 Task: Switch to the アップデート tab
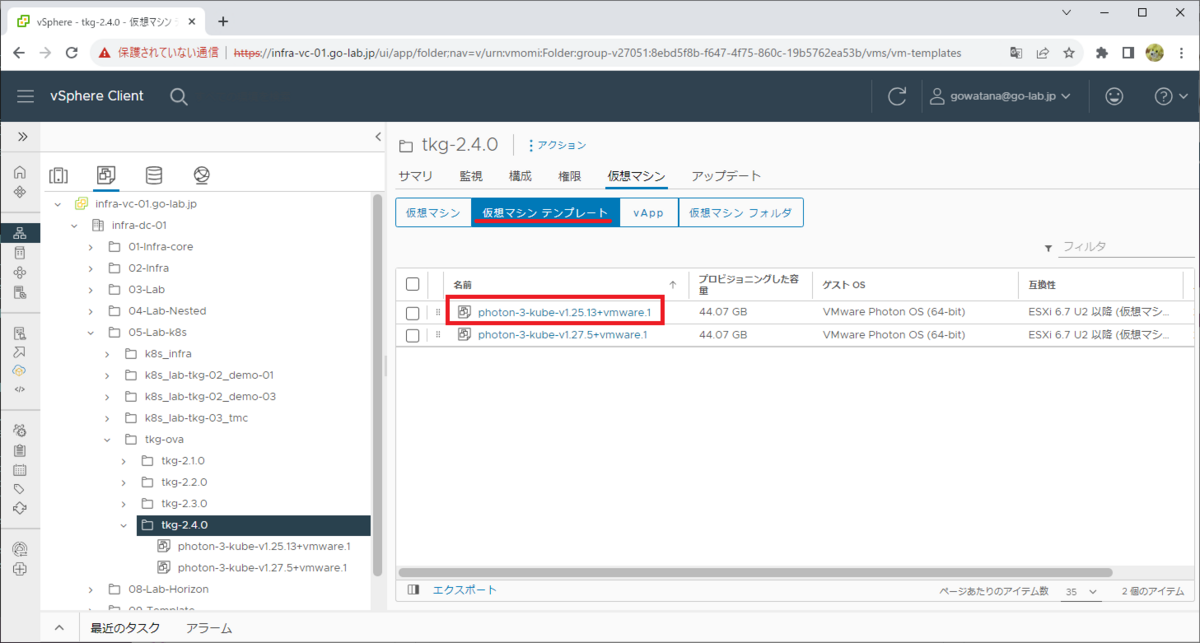(x=726, y=176)
